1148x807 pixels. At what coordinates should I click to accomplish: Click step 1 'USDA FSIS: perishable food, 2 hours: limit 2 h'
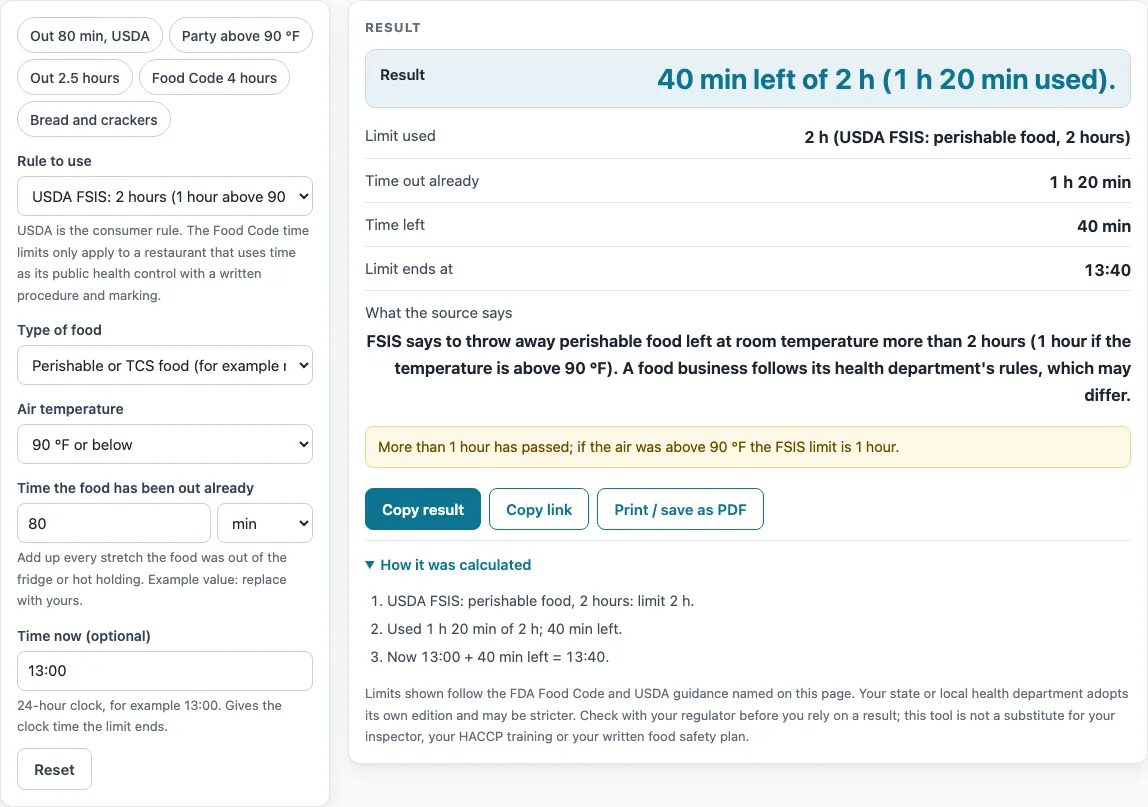(x=540, y=601)
